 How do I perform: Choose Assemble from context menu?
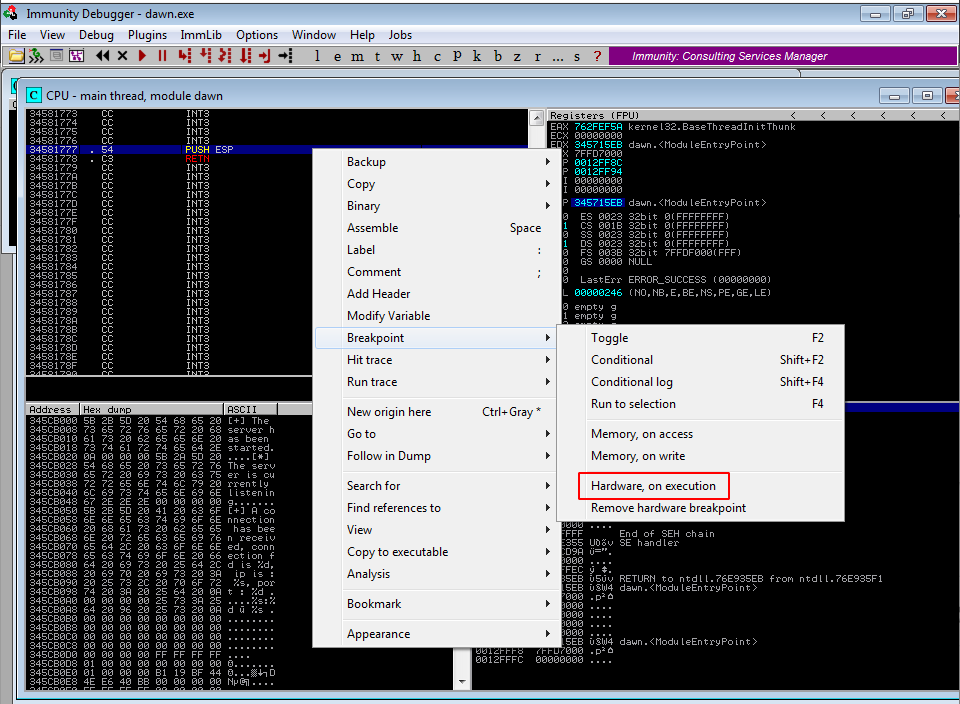point(435,228)
